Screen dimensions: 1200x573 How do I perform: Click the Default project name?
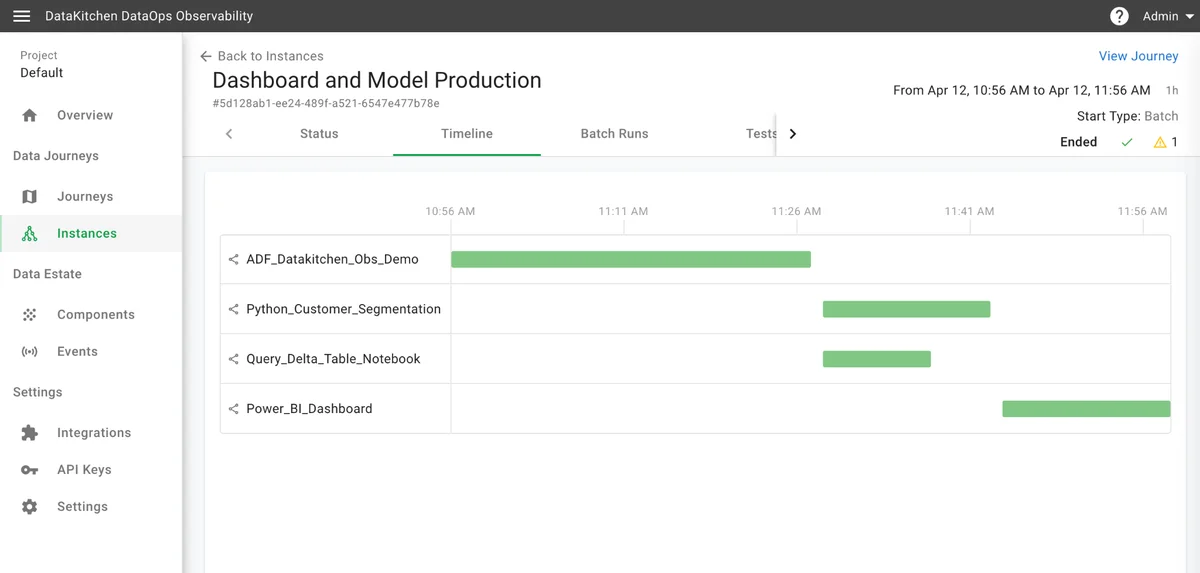coord(42,73)
